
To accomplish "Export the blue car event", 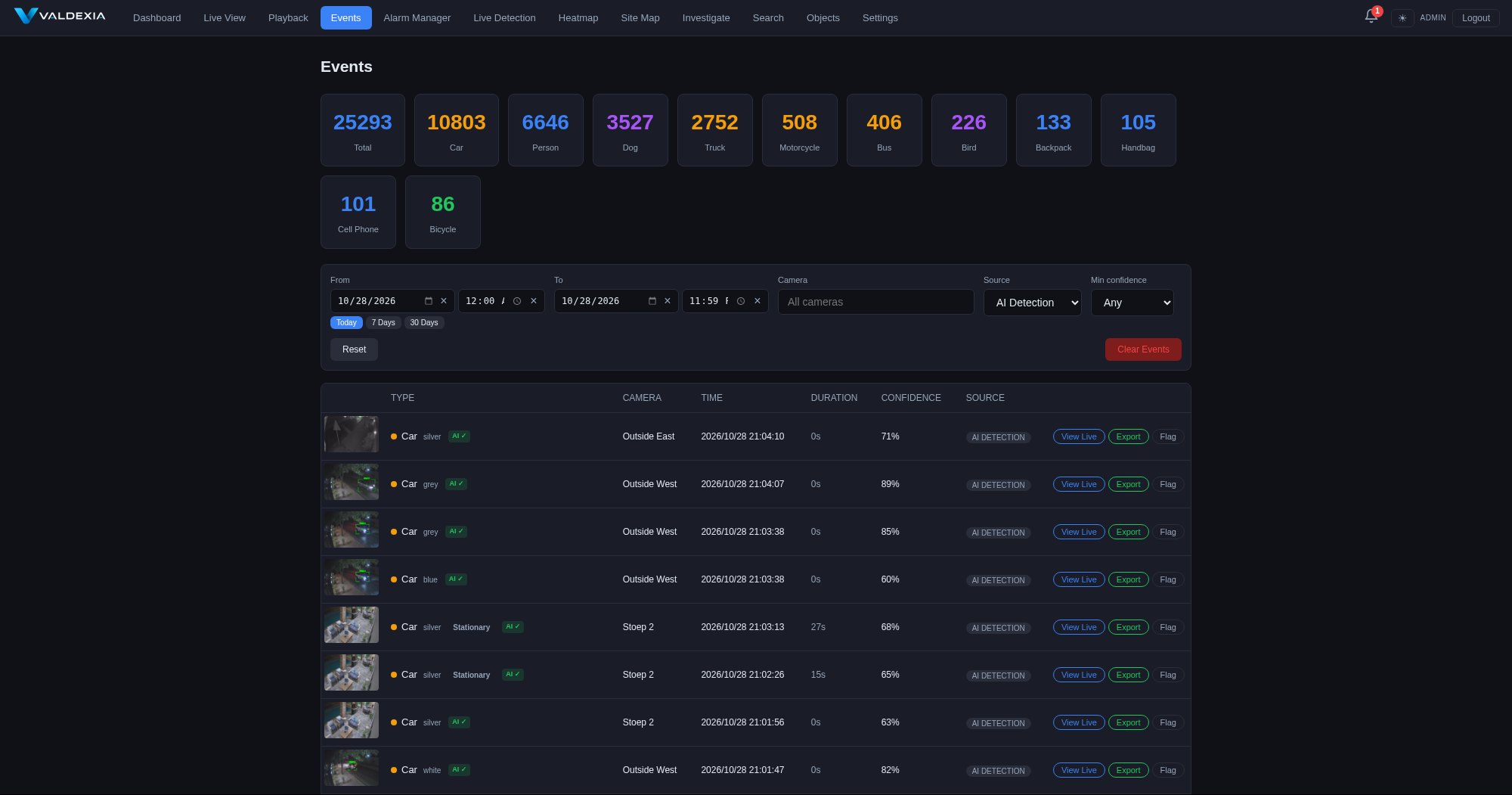I will 1128,579.
